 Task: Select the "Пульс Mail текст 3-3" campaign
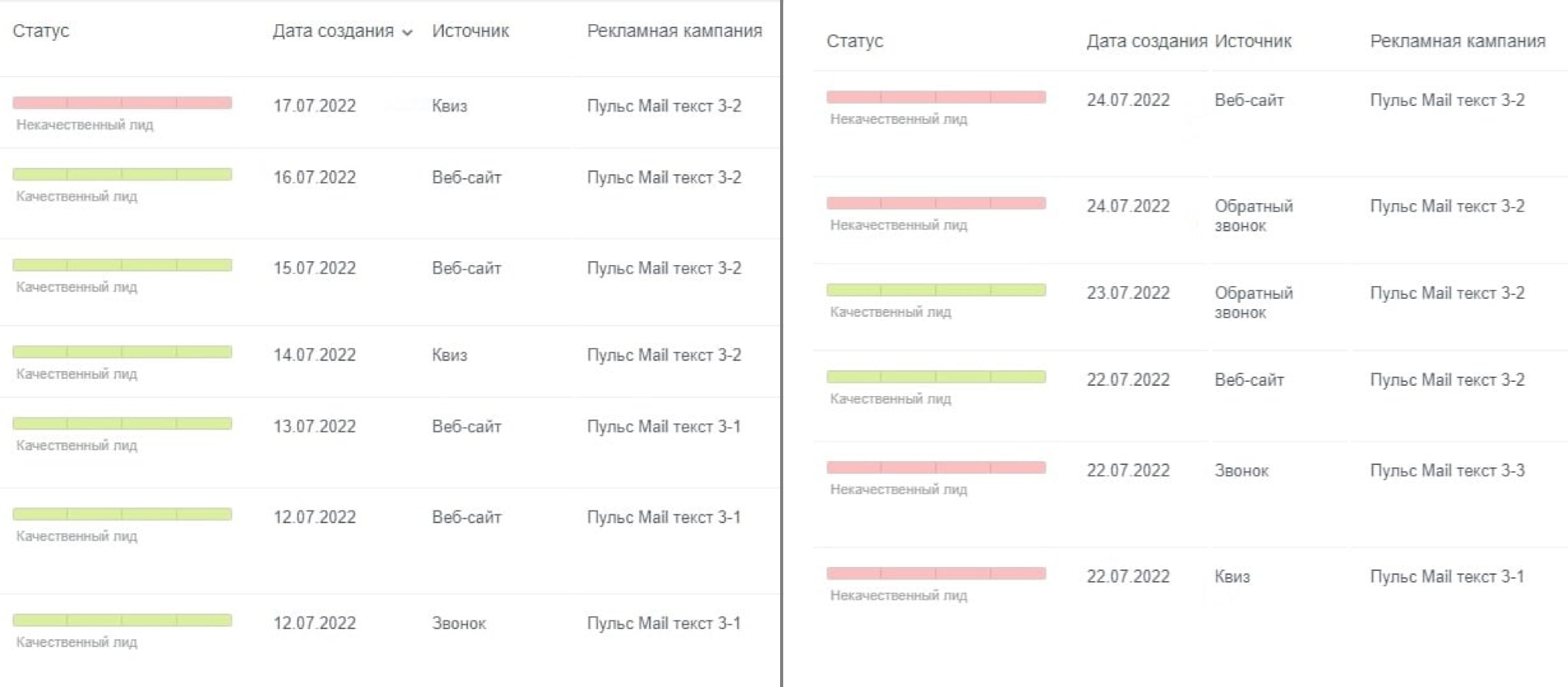coord(1447,471)
